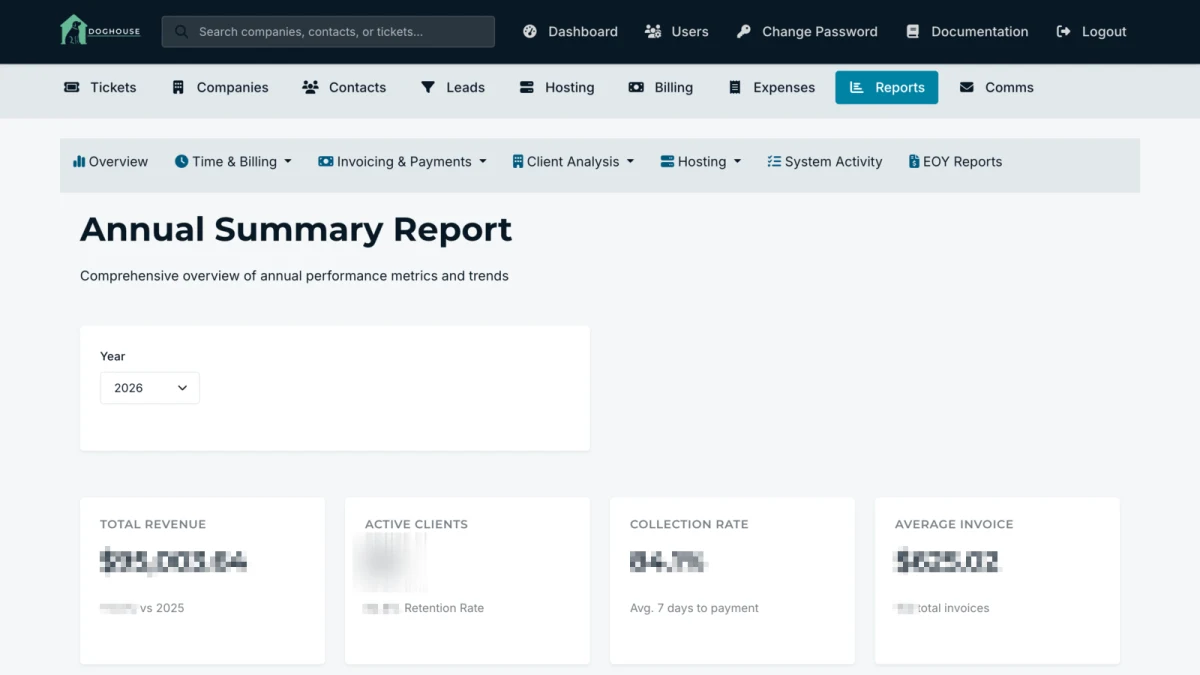Open the System Activity report link
Viewport: 1200px width, 675px height.
[825, 161]
